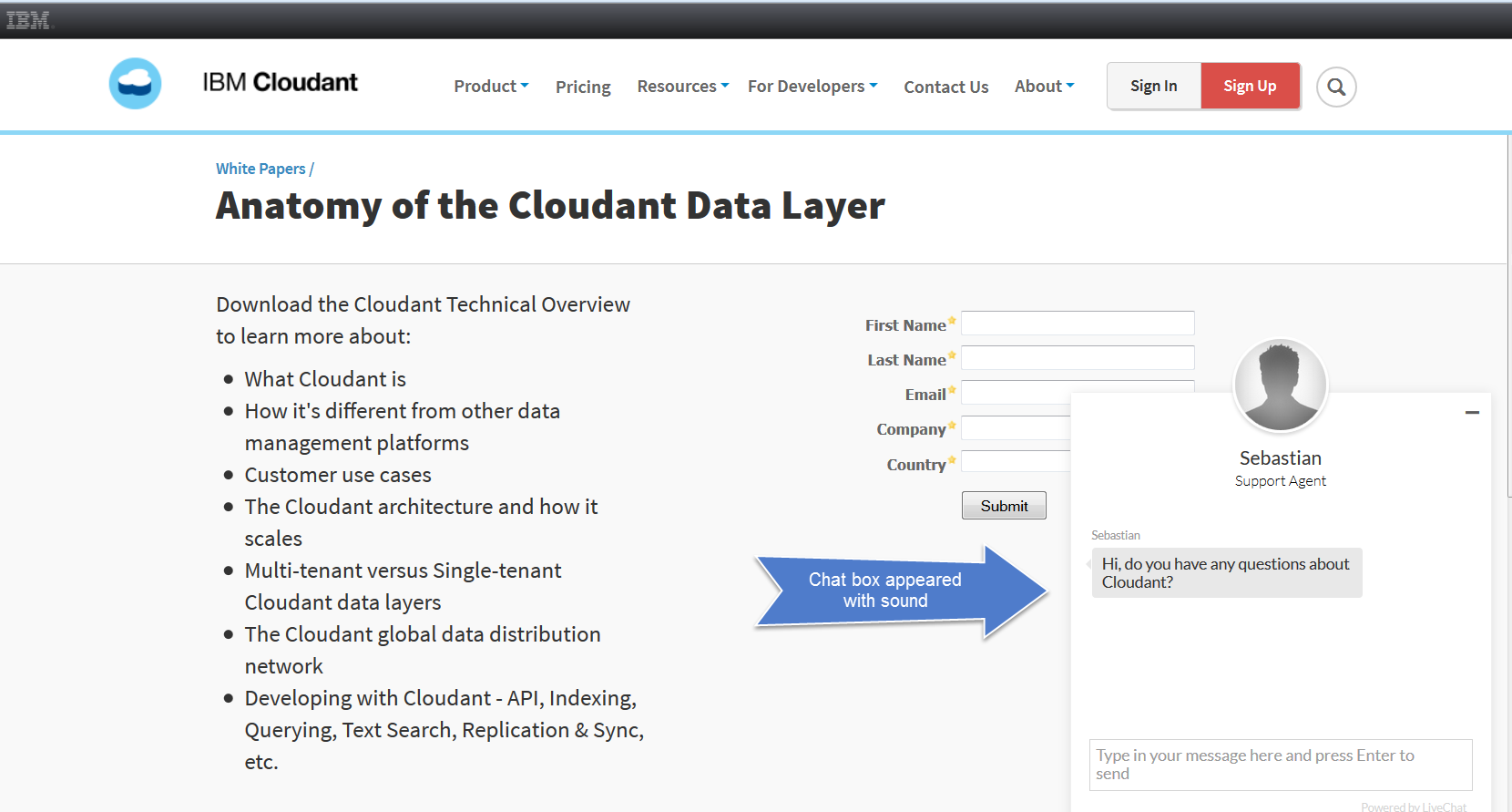Click into the Last Name field

pyautogui.click(x=1078, y=358)
